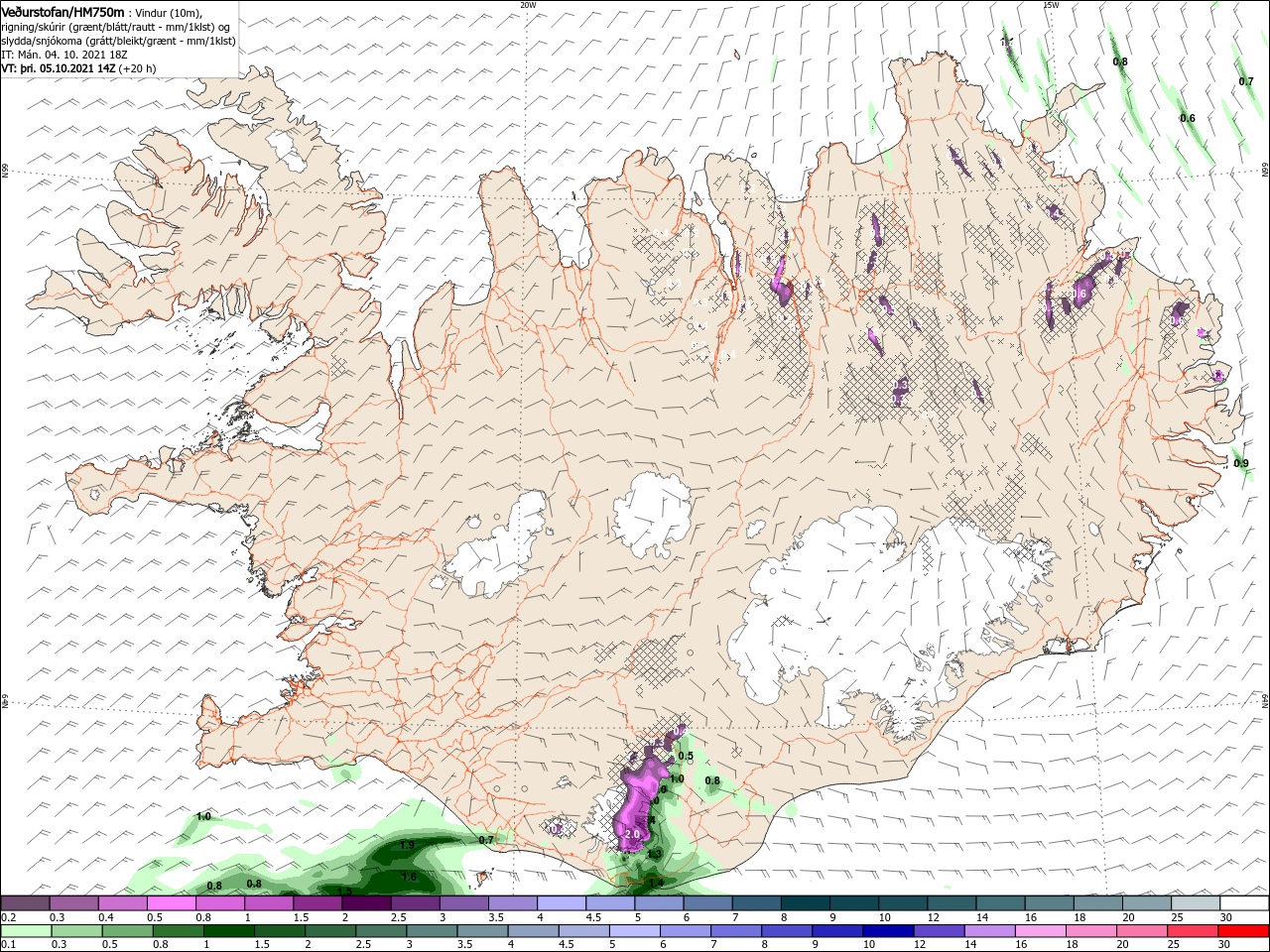Click the 'slydda/snjókoma' legend description line
The height and width of the screenshot is (952, 1270).
pos(118,41)
